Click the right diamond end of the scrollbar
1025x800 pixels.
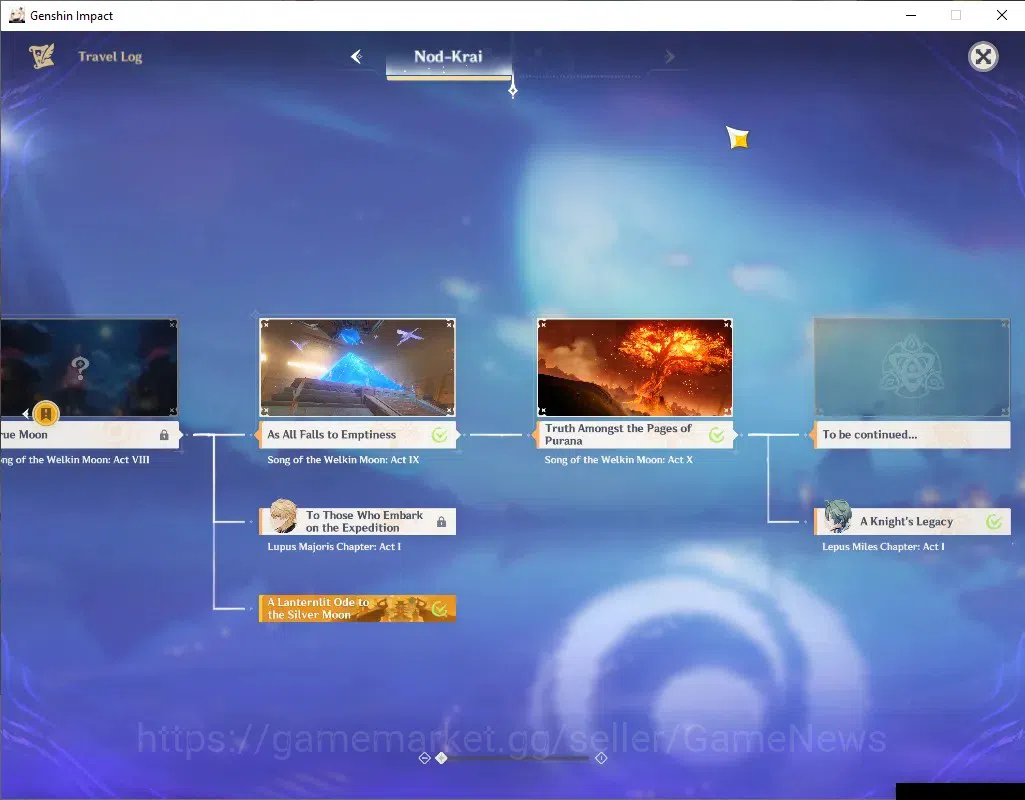tap(601, 758)
